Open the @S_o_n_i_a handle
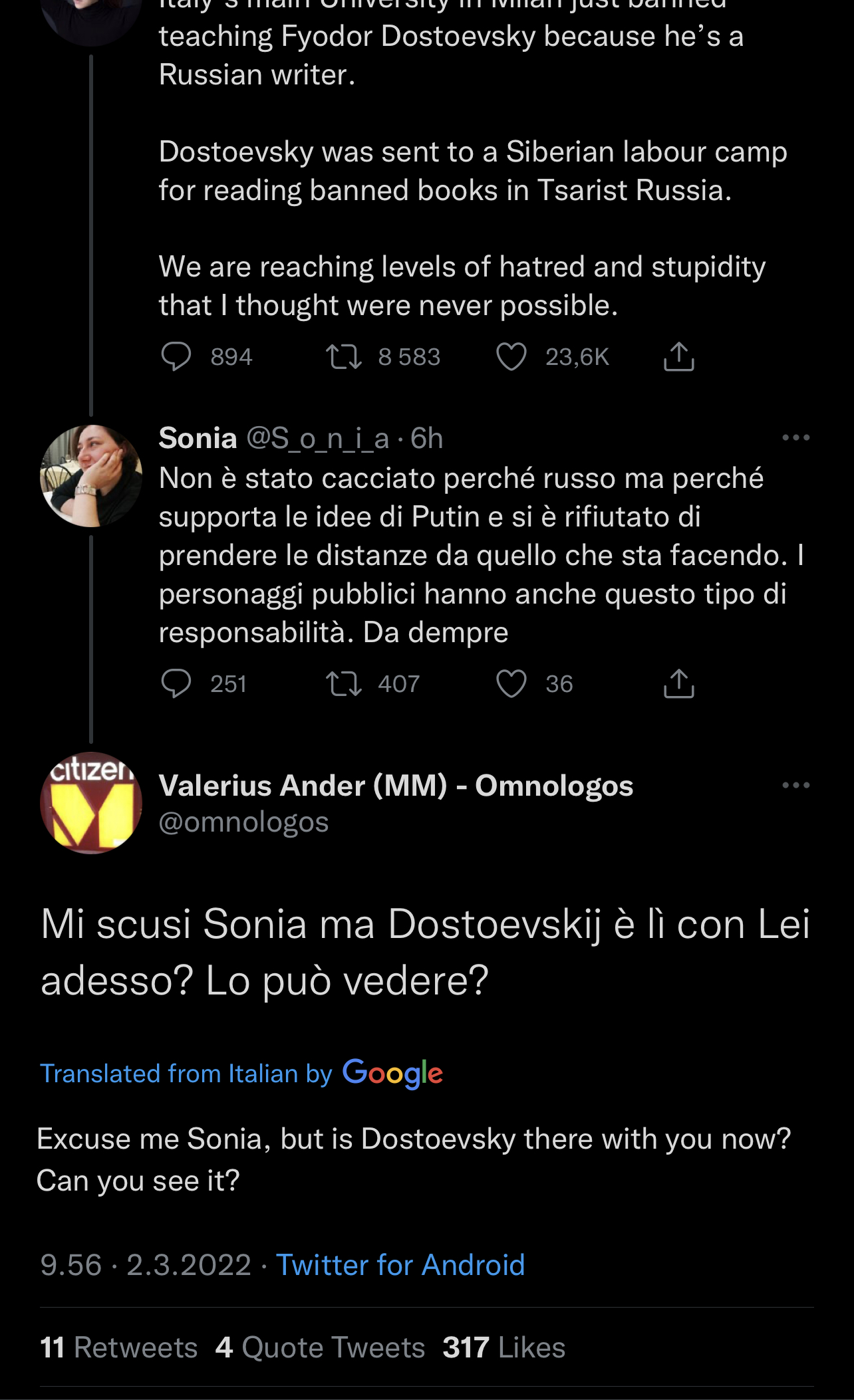The width and height of the screenshot is (854, 1400). pyautogui.click(x=317, y=439)
